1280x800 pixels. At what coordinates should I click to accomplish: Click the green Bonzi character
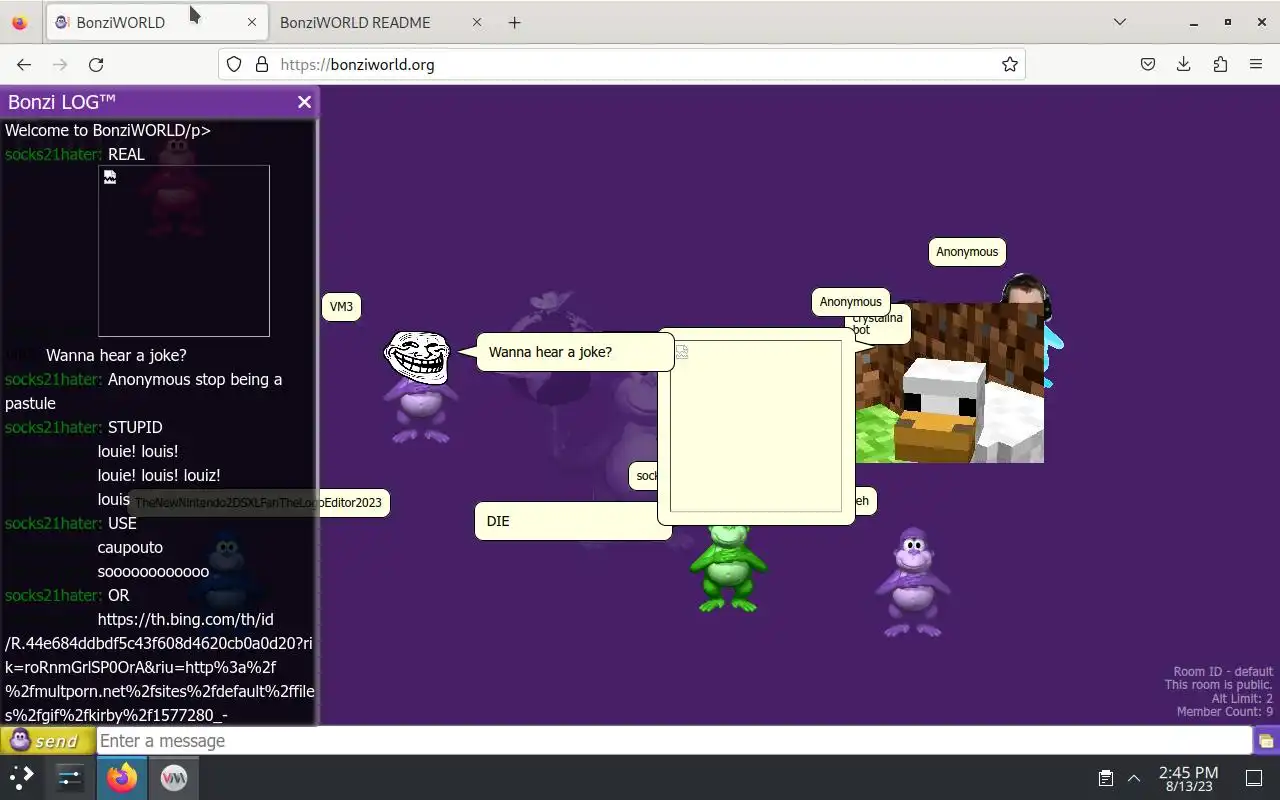(x=728, y=566)
